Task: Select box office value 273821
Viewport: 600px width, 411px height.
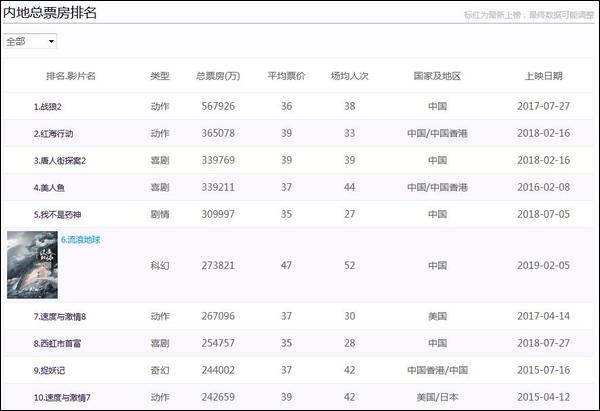Action: [218, 266]
